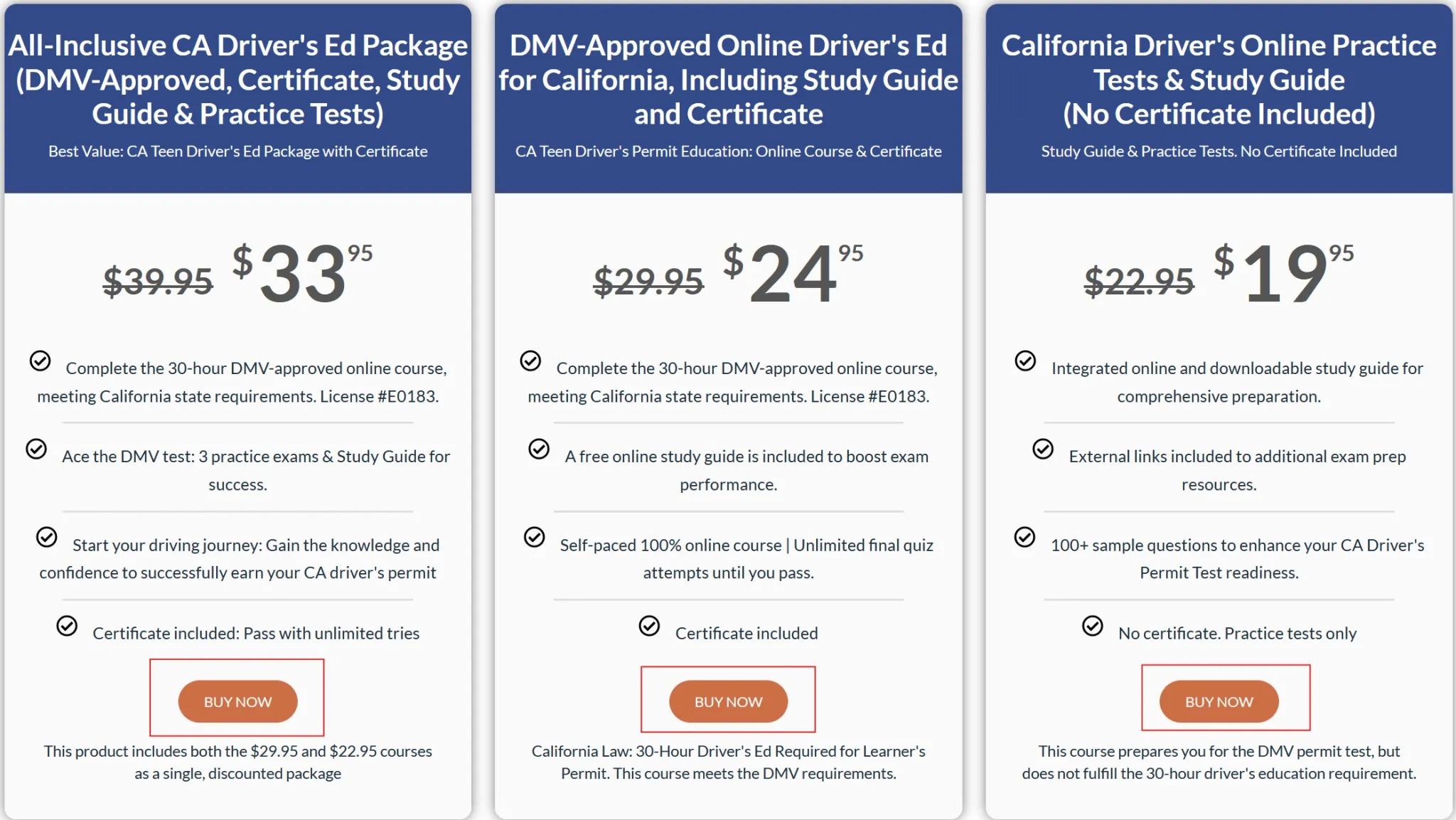Screen dimensions: 1456x820
Task: Select the 'DMV-Approved Online Driver's Ed for California' heading
Action: 729,80
